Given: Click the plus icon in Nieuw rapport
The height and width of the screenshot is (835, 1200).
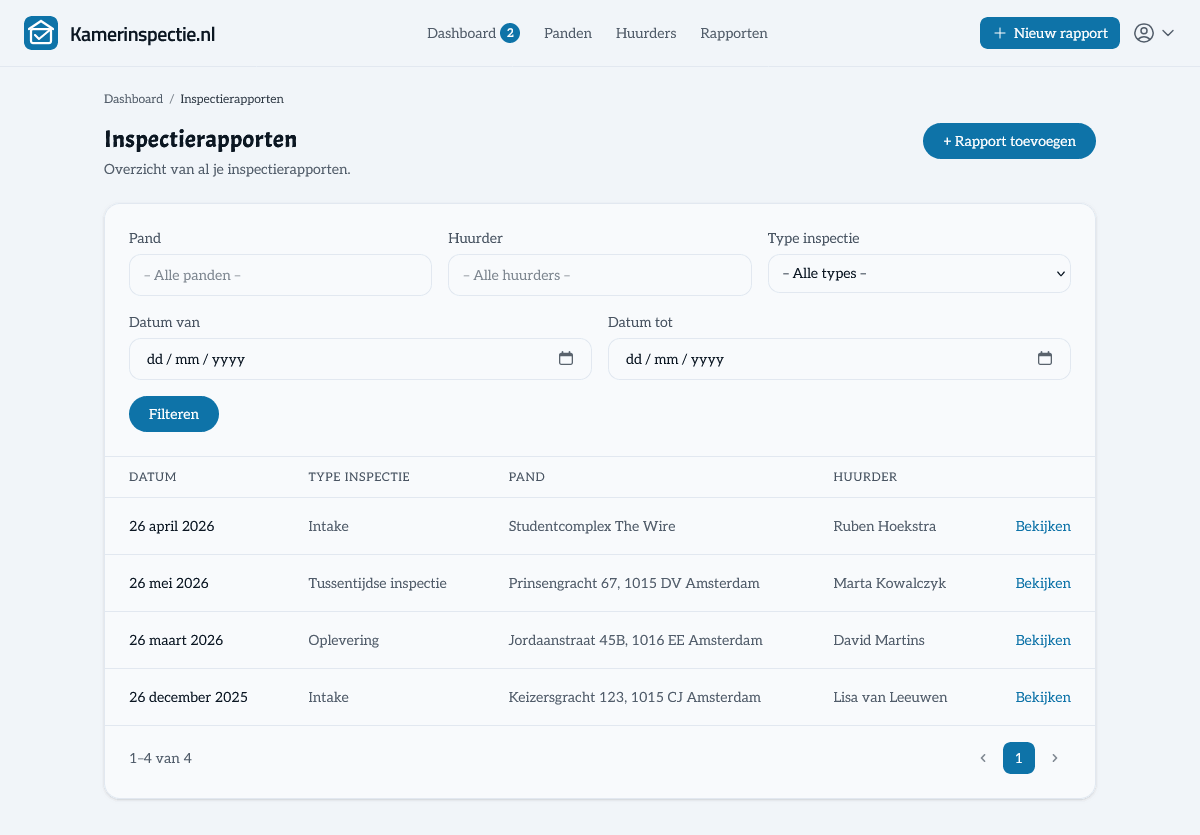Looking at the screenshot, I should (1000, 33).
